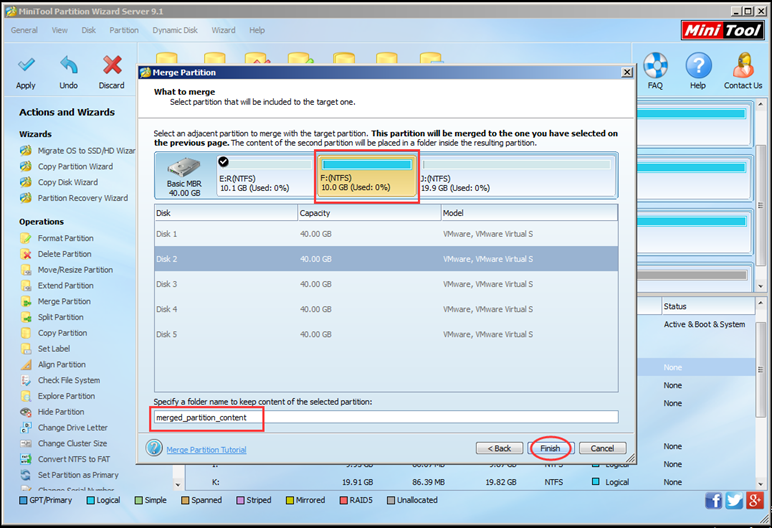Click the Contact Us icon
The image size is (773, 528).
(743, 65)
